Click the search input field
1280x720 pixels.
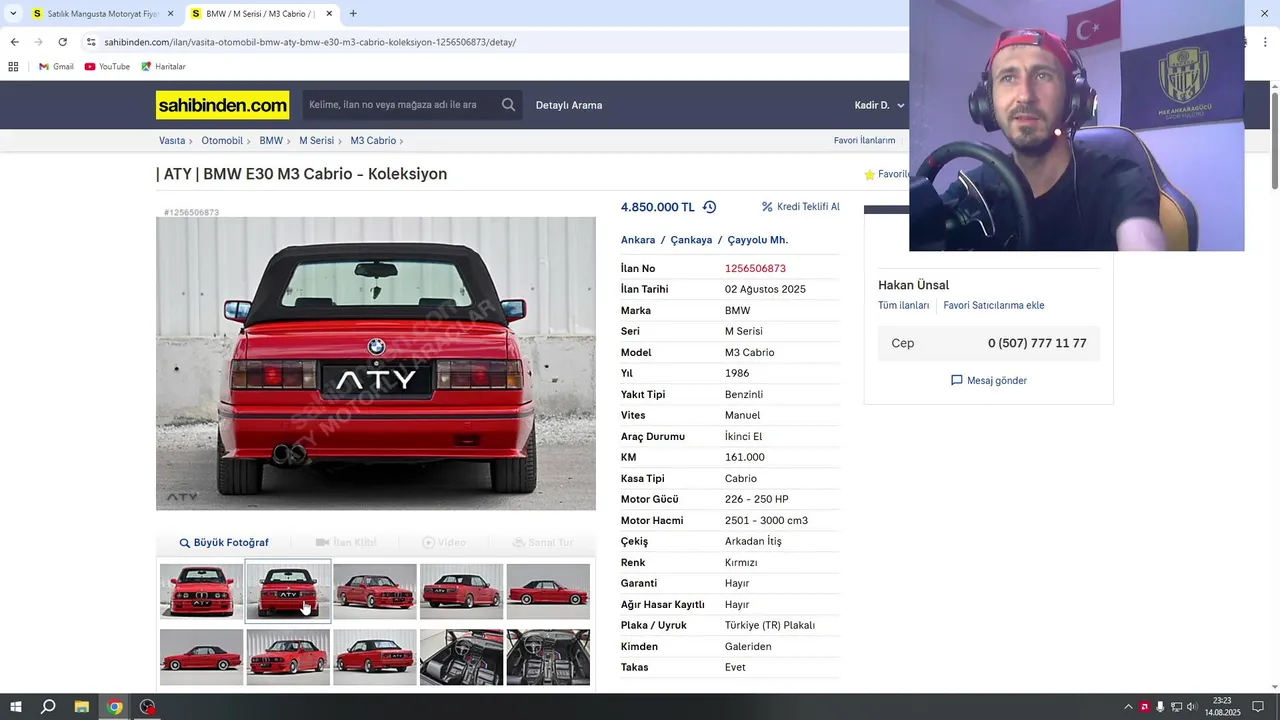(400, 105)
